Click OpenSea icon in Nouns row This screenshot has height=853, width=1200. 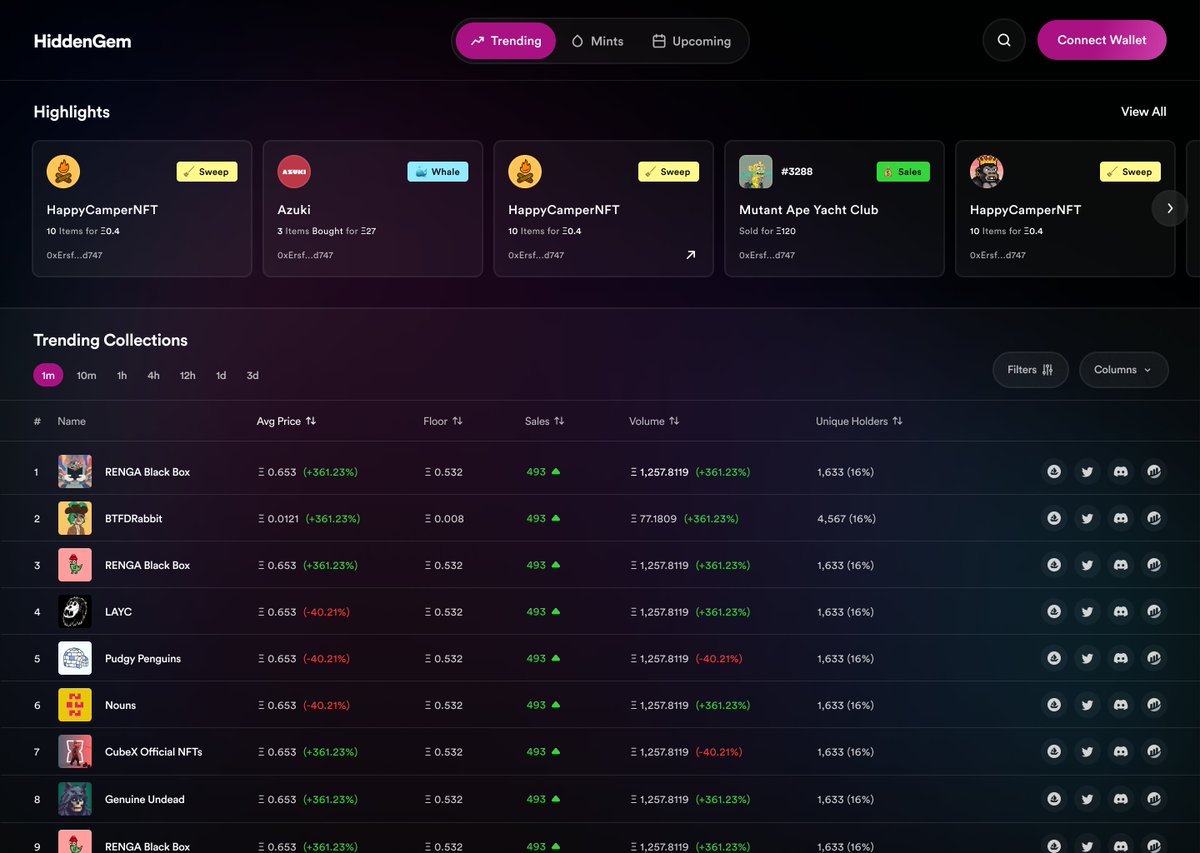1054,705
